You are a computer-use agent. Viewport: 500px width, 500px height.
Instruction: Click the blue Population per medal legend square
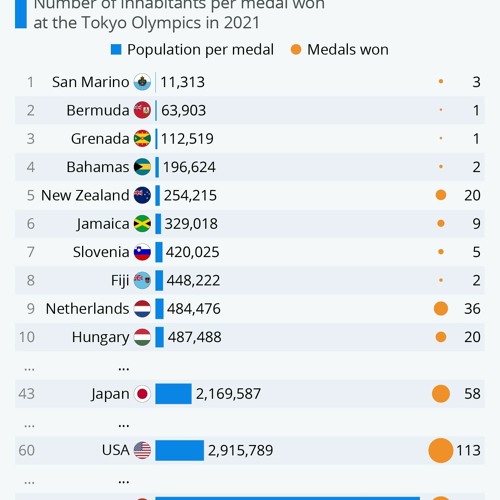point(116,50)
